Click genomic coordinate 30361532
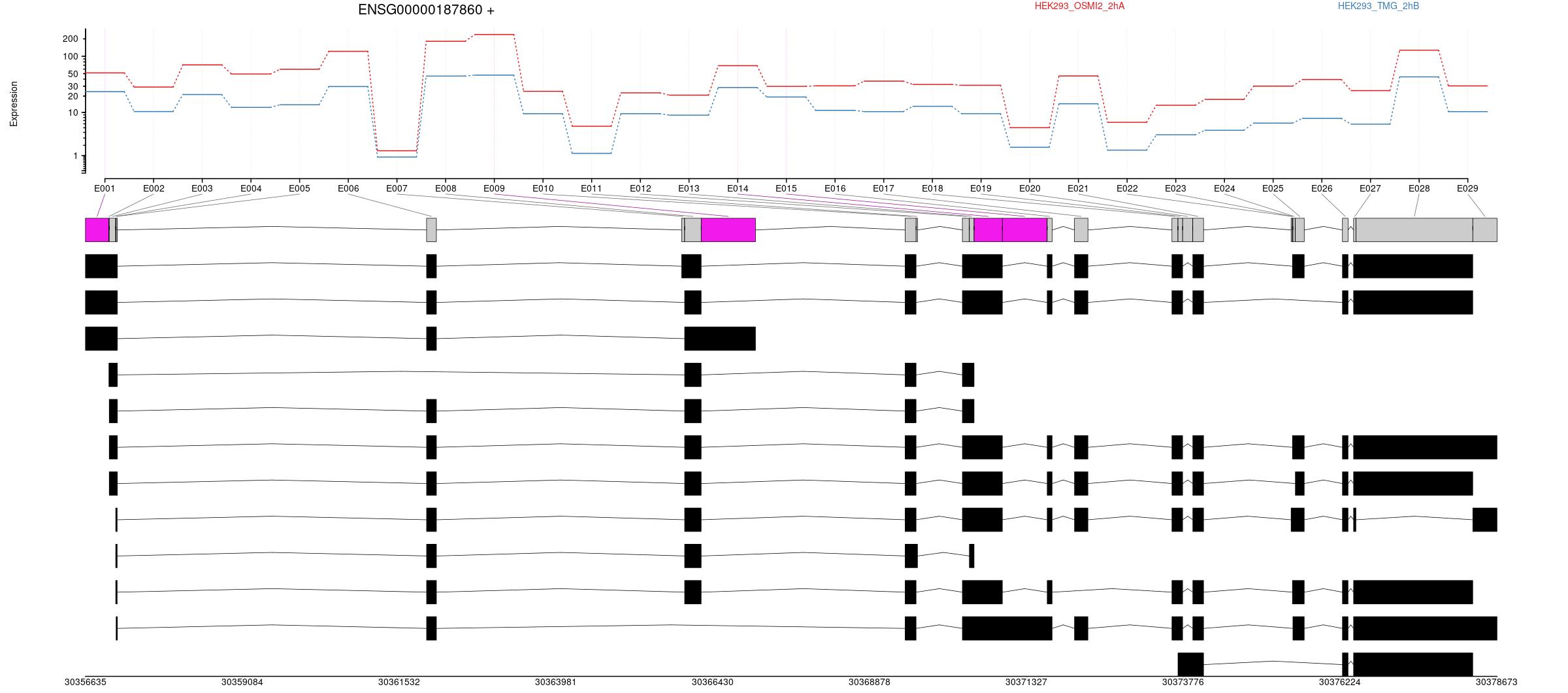 [399, 682]
